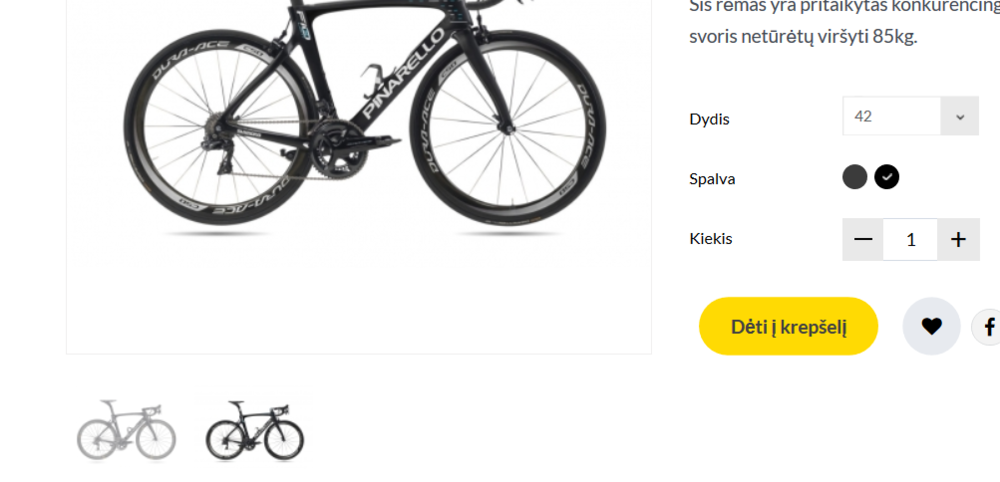Select the black Spalva color option
The width and height of the screenshot is (1000, 482).
(887, 177)
